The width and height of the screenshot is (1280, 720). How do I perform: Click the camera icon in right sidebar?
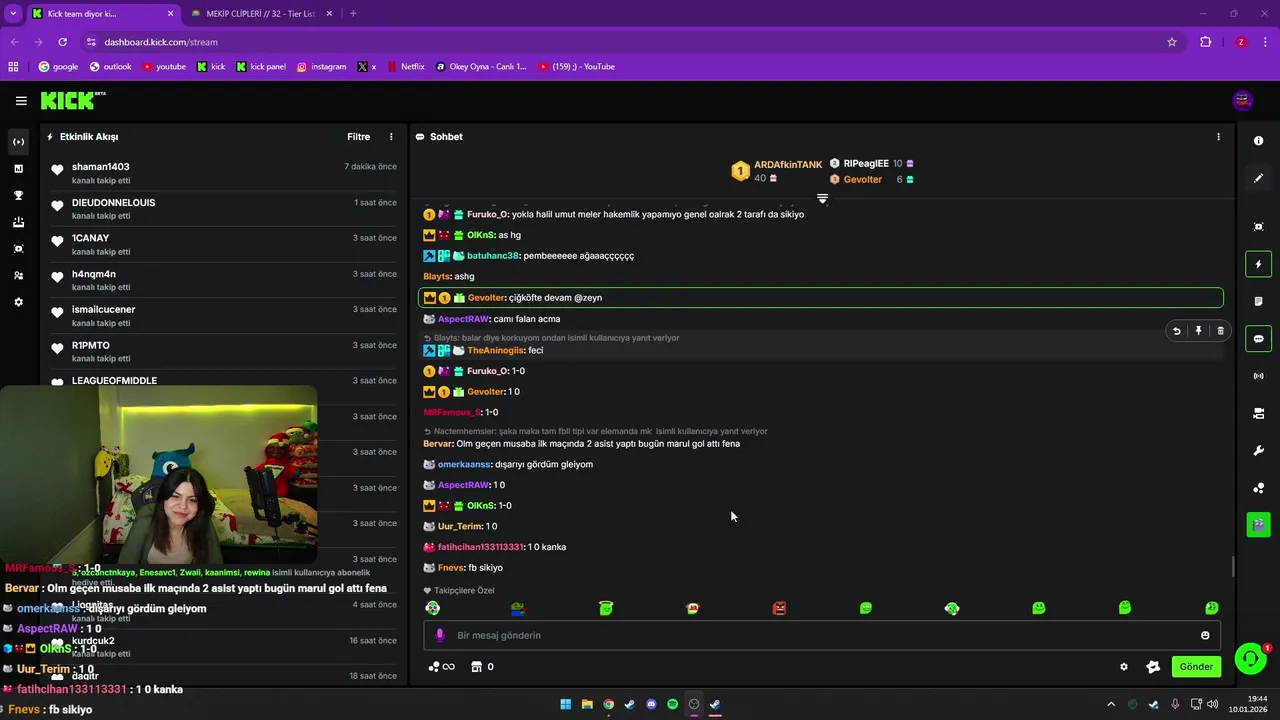1258,413
